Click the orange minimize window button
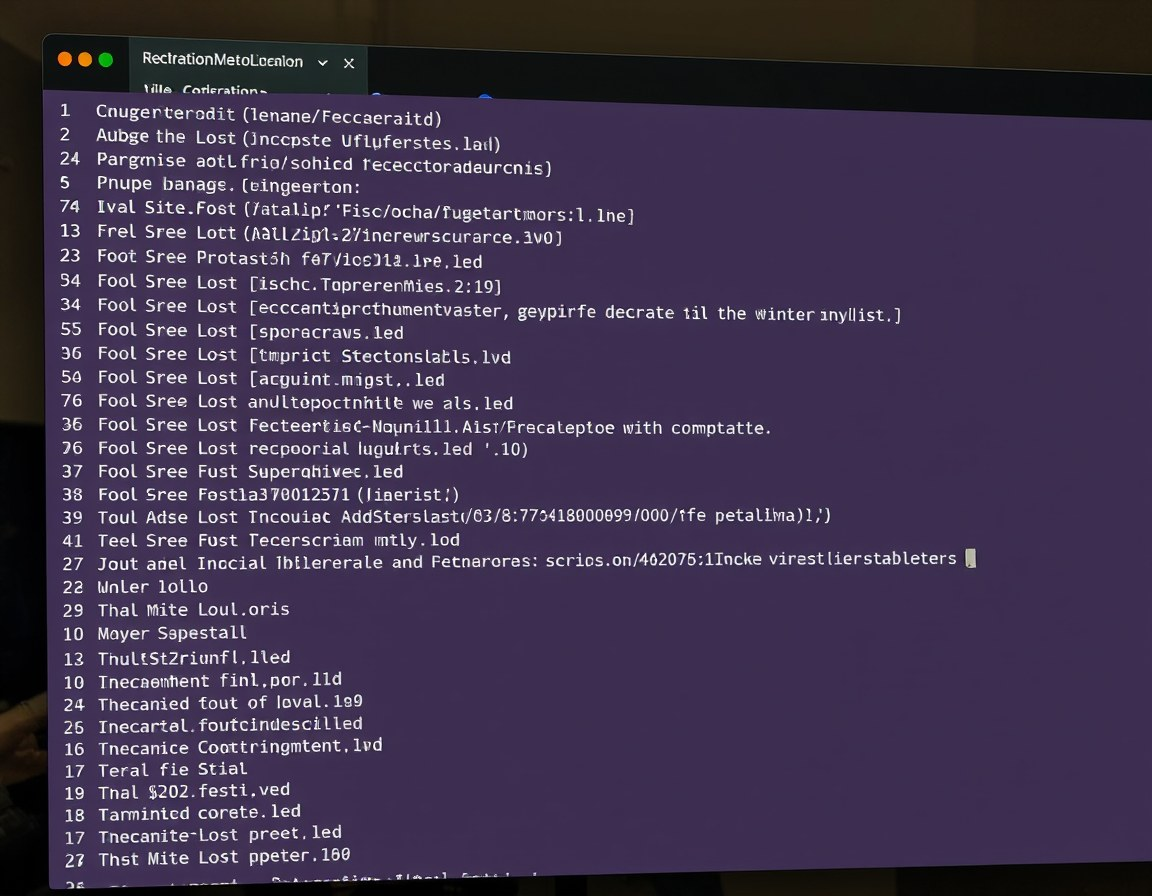The image size is (1152, 896). point(85,59)
